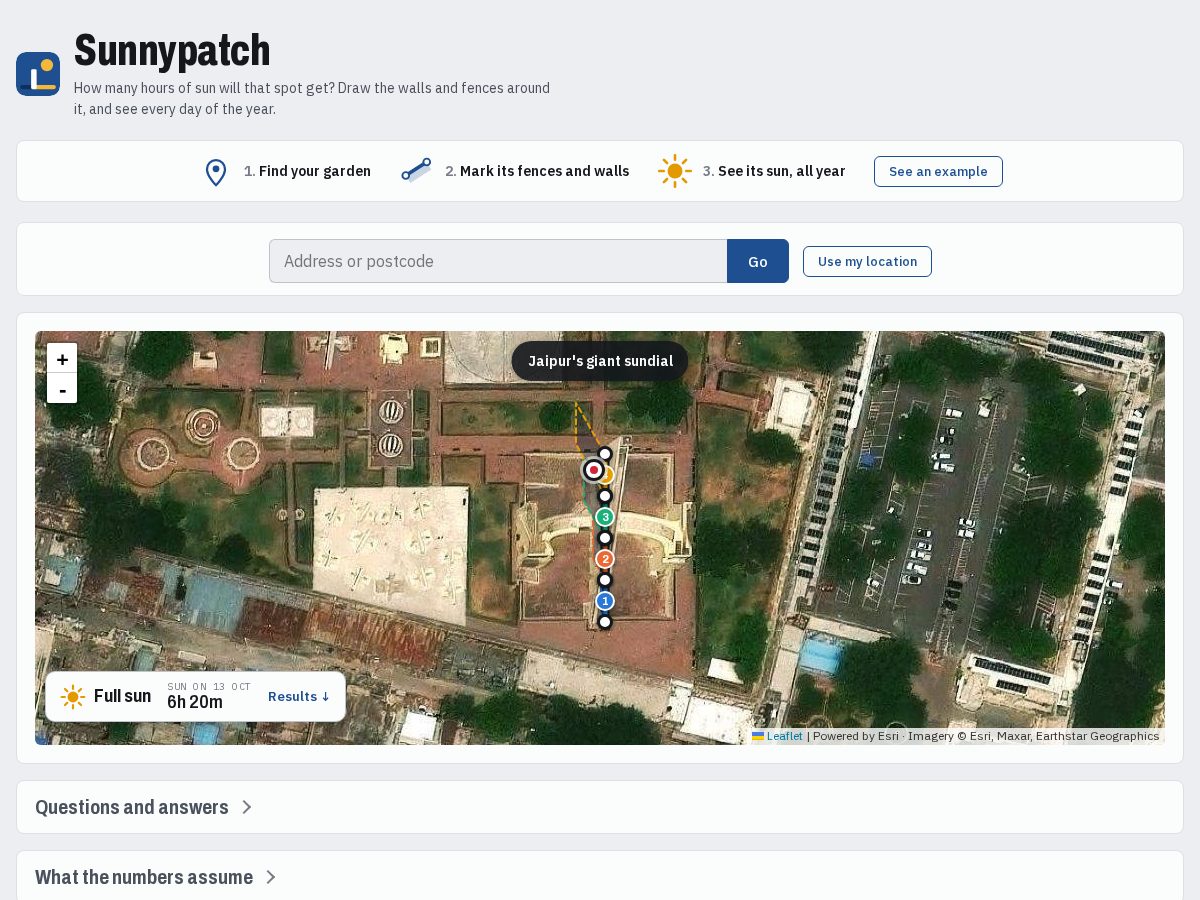
Task: Click white handle between markers 3 and 4
Action: click(605, 496)
